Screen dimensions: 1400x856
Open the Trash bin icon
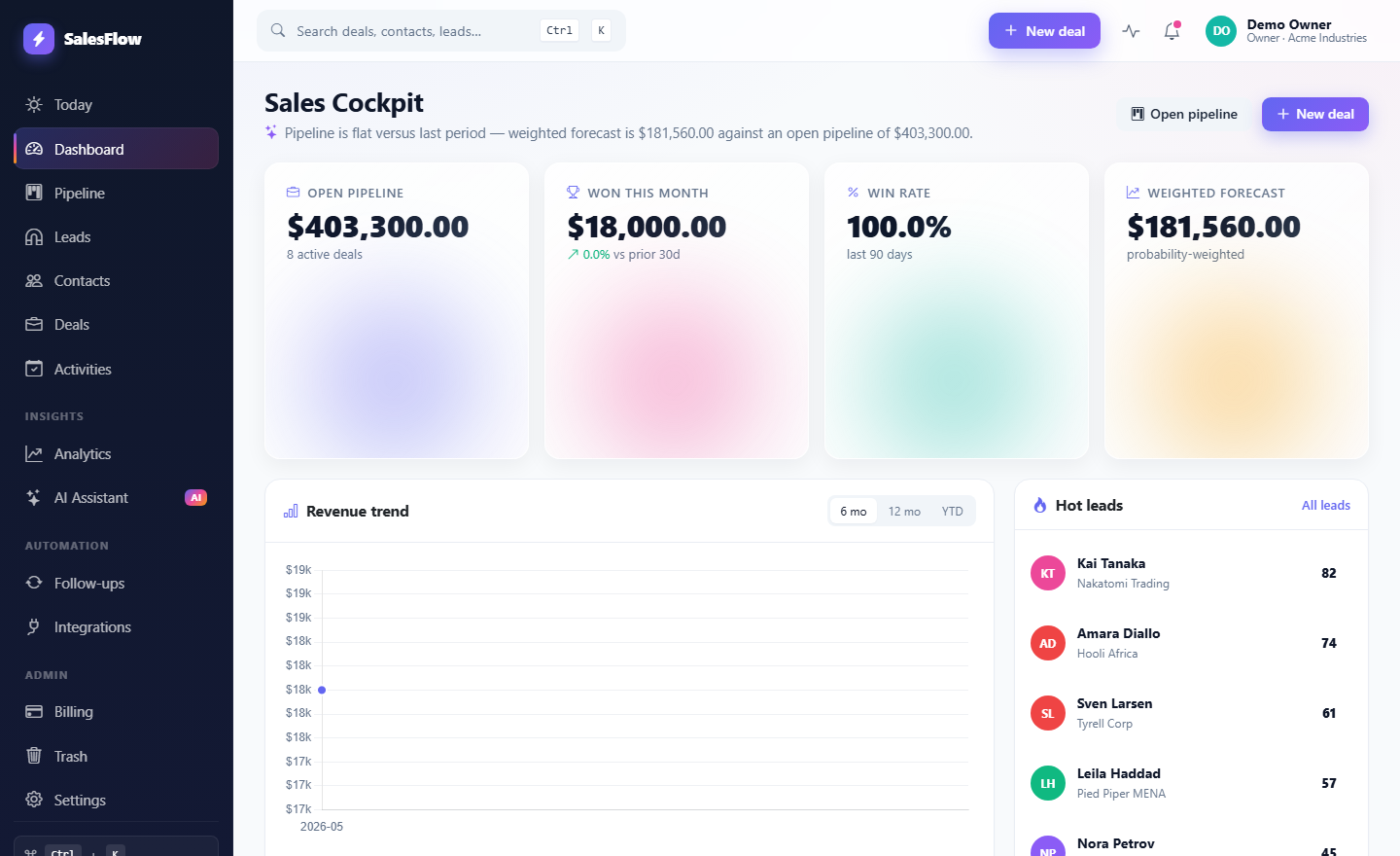coord(34,756)
